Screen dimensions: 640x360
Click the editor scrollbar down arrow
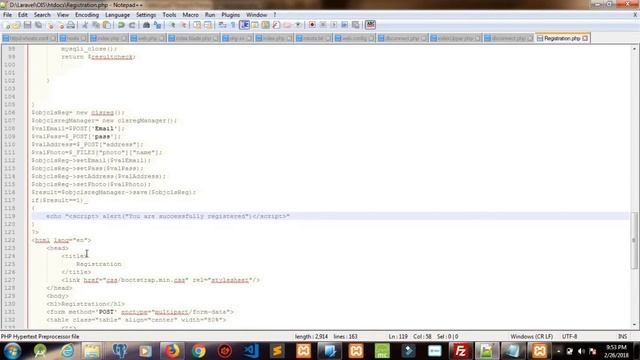[x=634, y=324]
